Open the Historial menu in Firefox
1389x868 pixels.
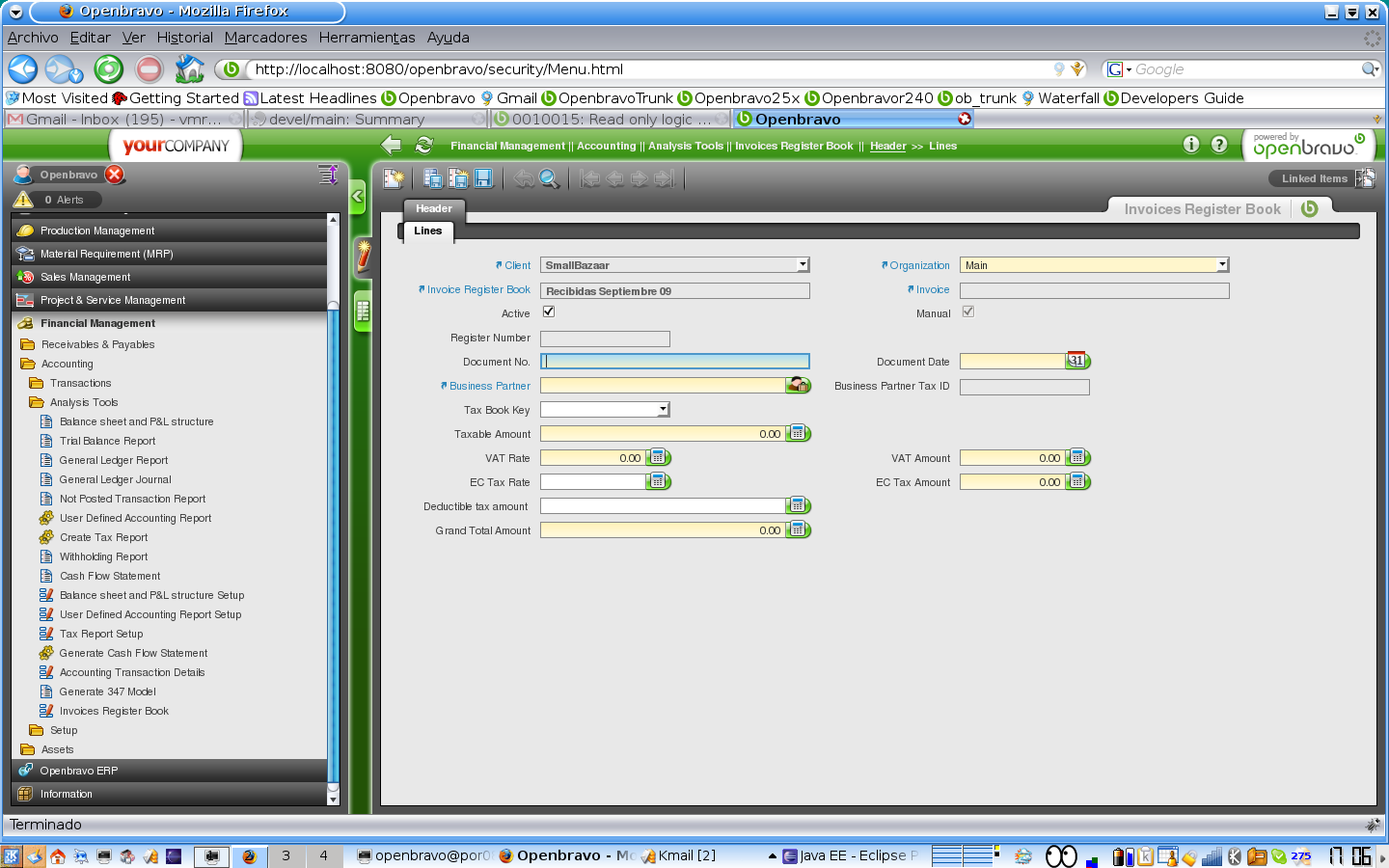tap(184, 38)
